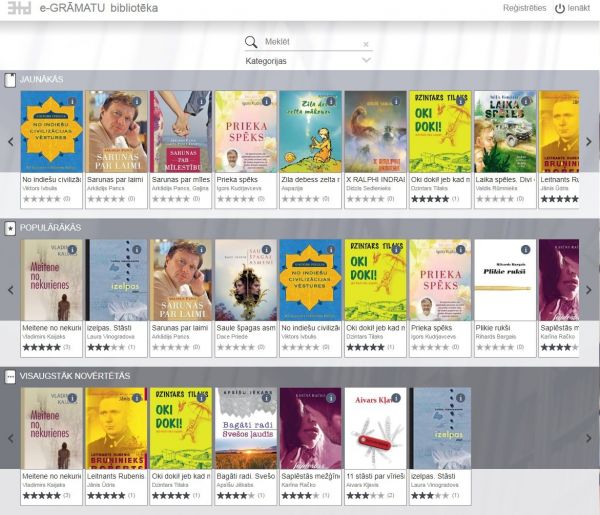600x515 pixels.
Task: Click the X RALPHI INDRA title link
Action: tap(375, 179)
